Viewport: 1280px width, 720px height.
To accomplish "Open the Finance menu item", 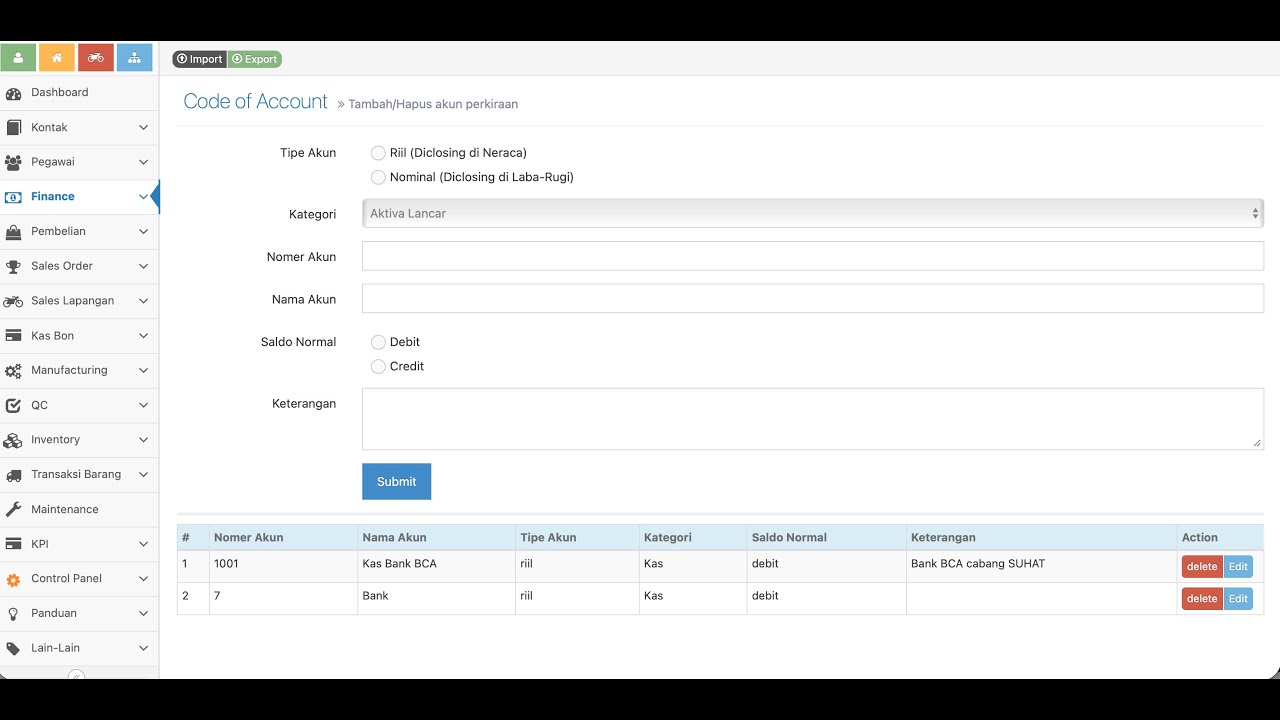I will [x=78, y=197].
